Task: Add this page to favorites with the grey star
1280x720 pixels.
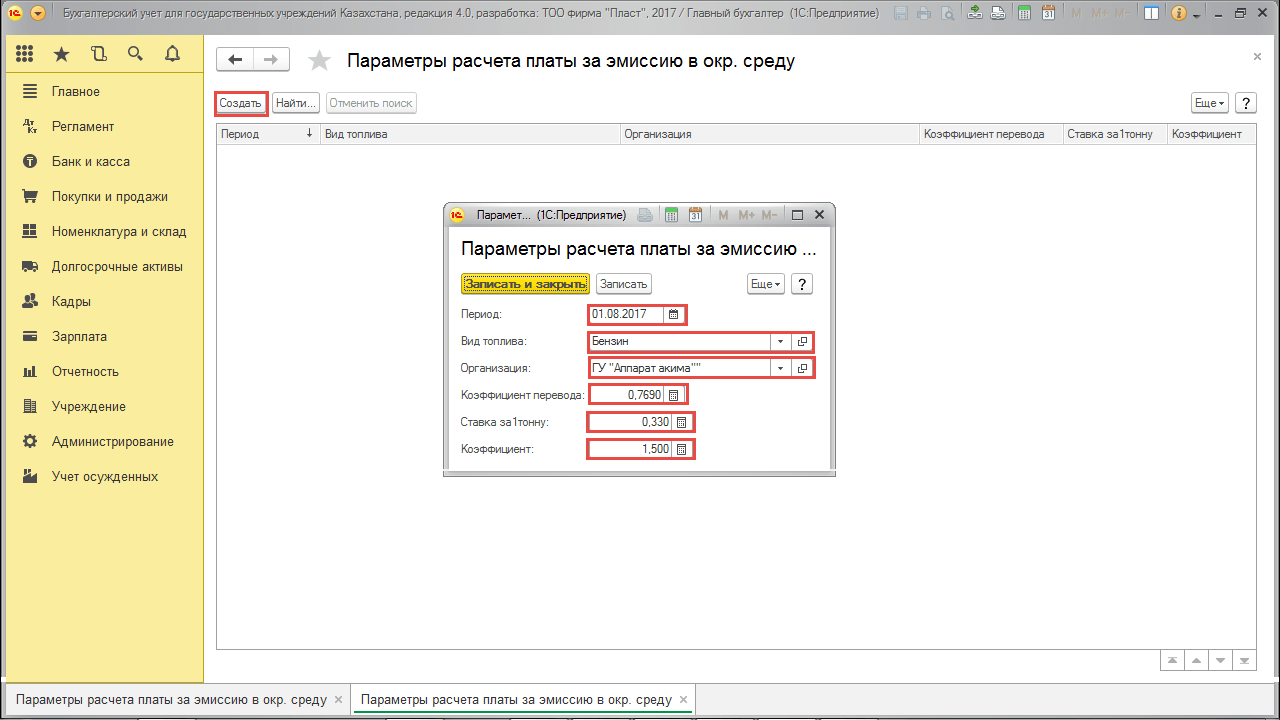Action: click(x=319, y=61)
